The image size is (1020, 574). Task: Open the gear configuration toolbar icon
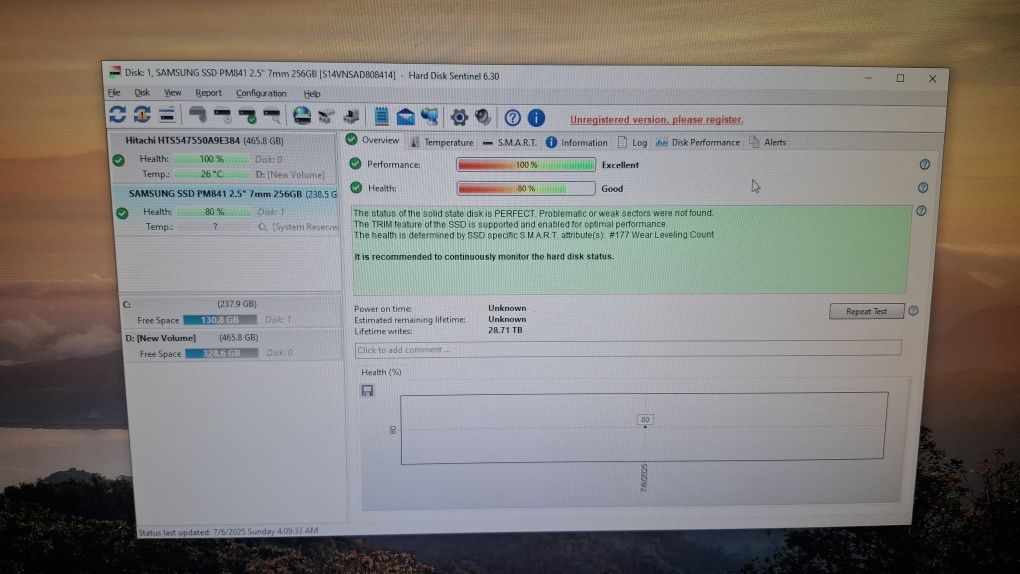click(459, 117)
